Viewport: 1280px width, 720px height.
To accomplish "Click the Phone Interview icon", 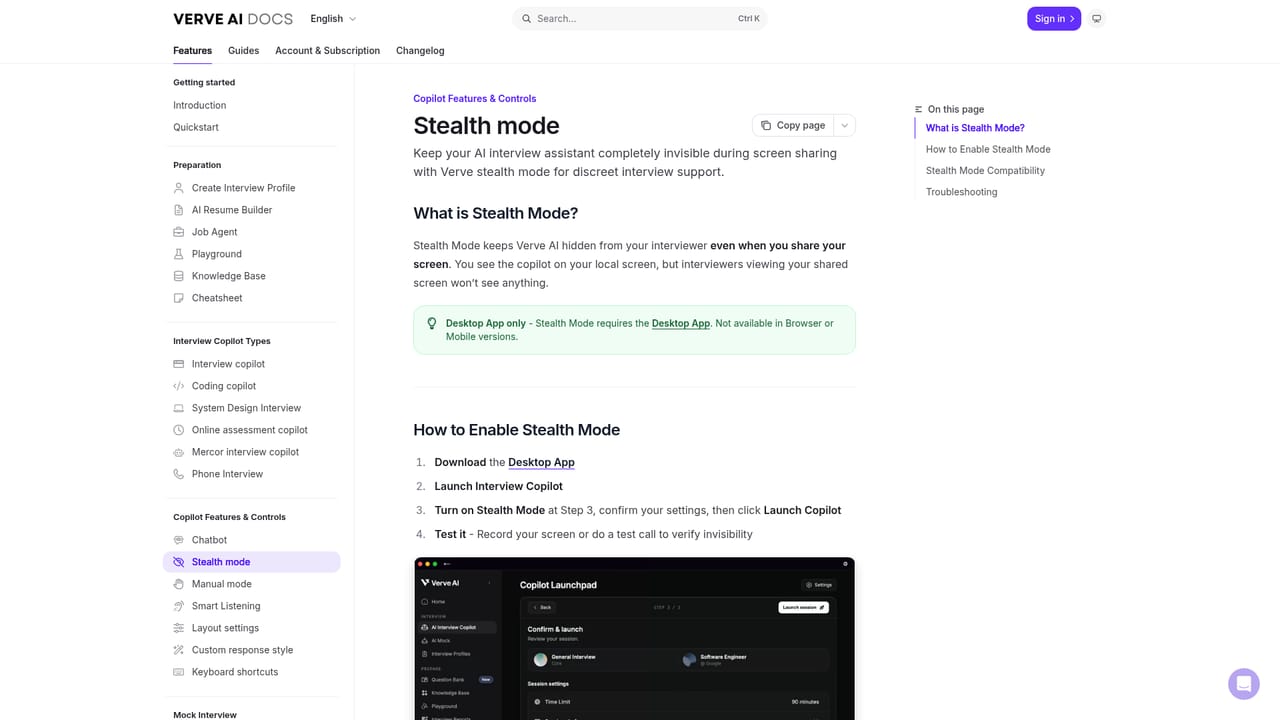I will (x=179, y=474).
